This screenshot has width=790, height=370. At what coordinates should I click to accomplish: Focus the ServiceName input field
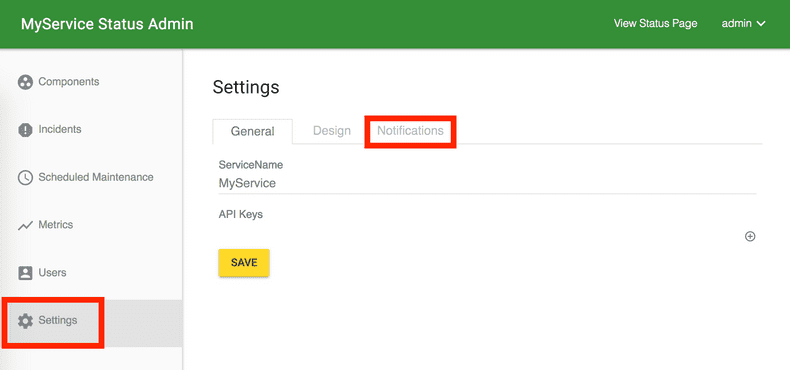click(x=487, y=183)
